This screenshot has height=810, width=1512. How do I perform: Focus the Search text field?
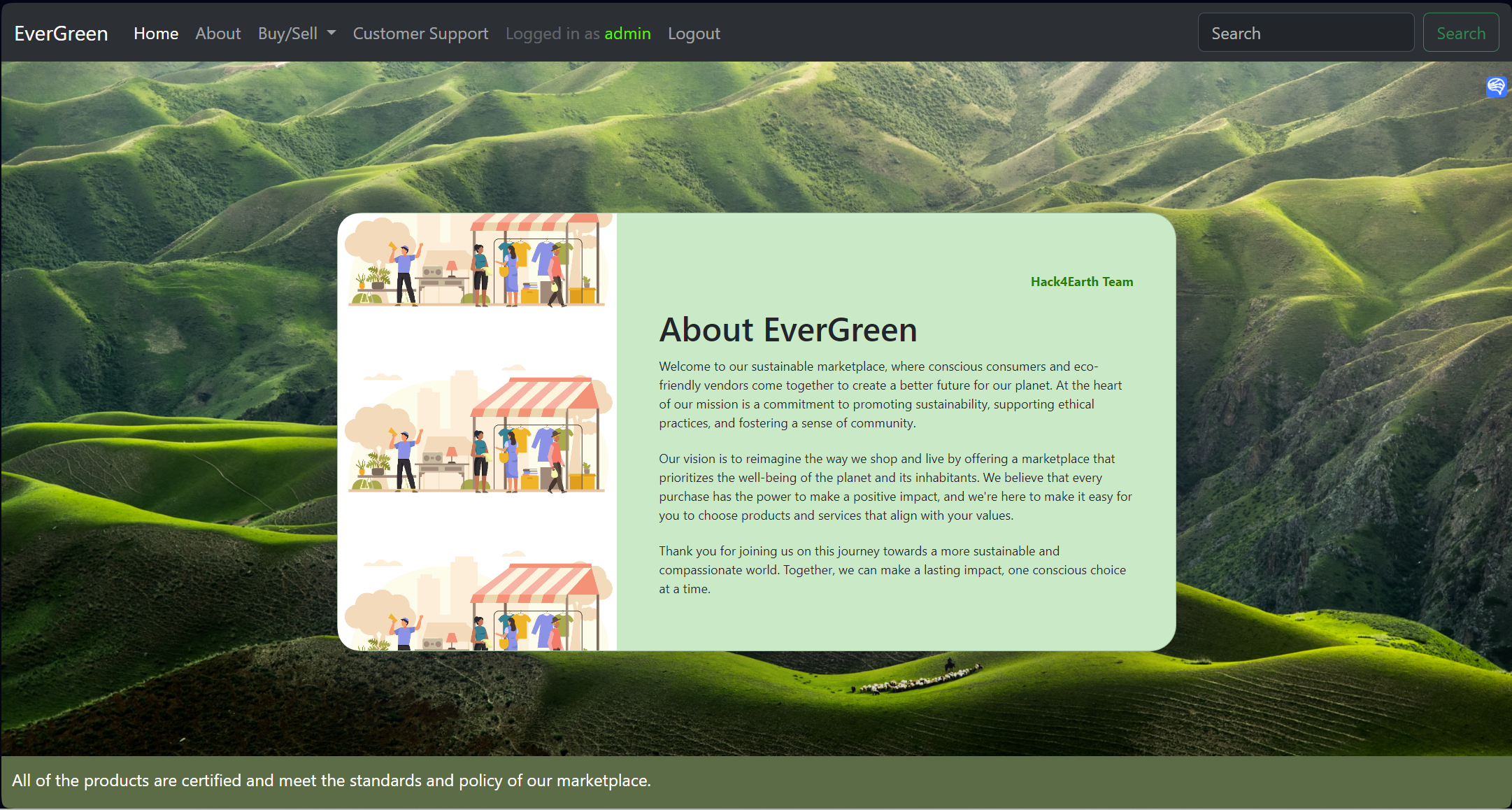point(1306,33)
